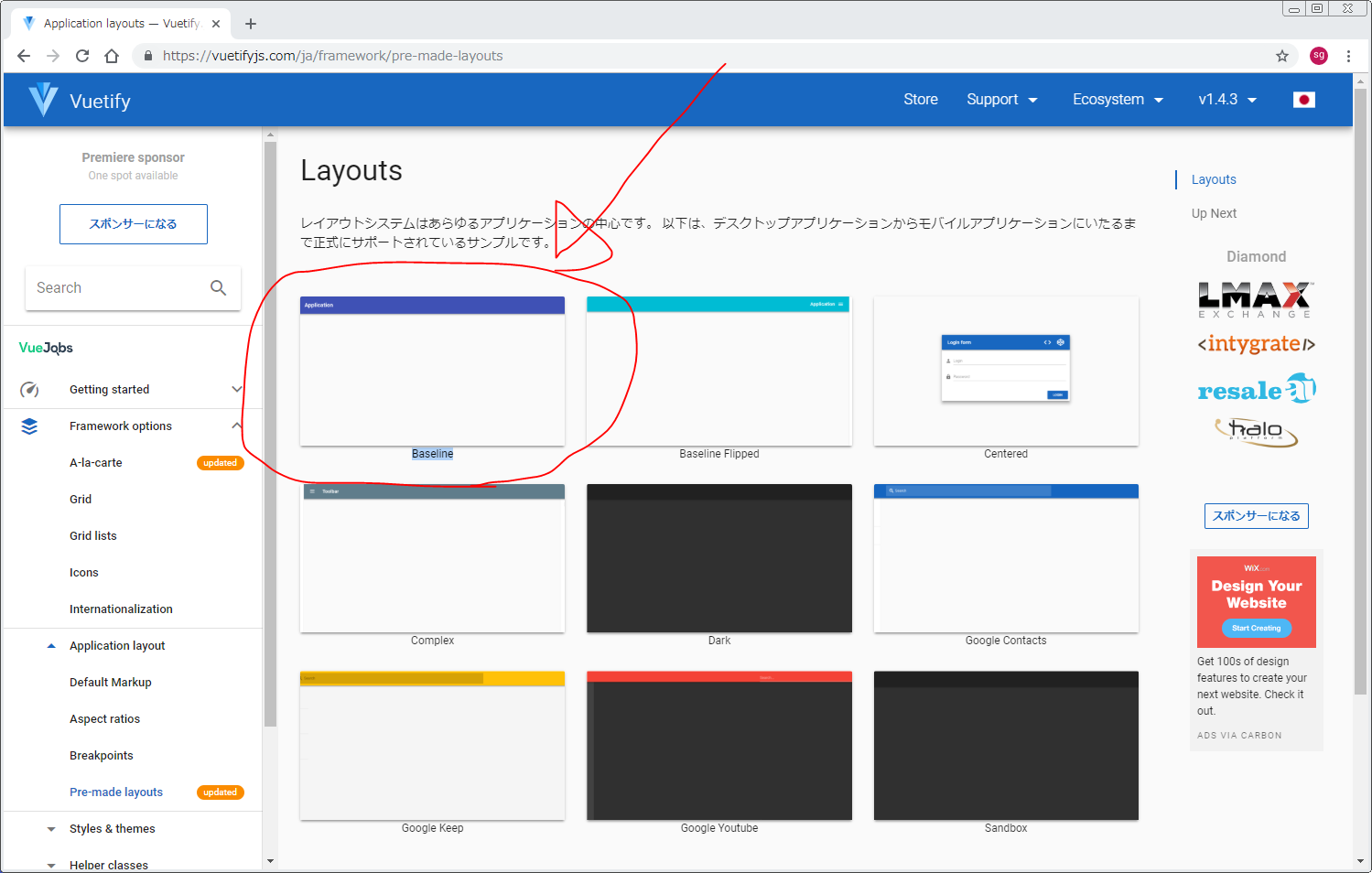Click the search magnifier icon
The image size is (1372, 873).
tap(218, 288)
